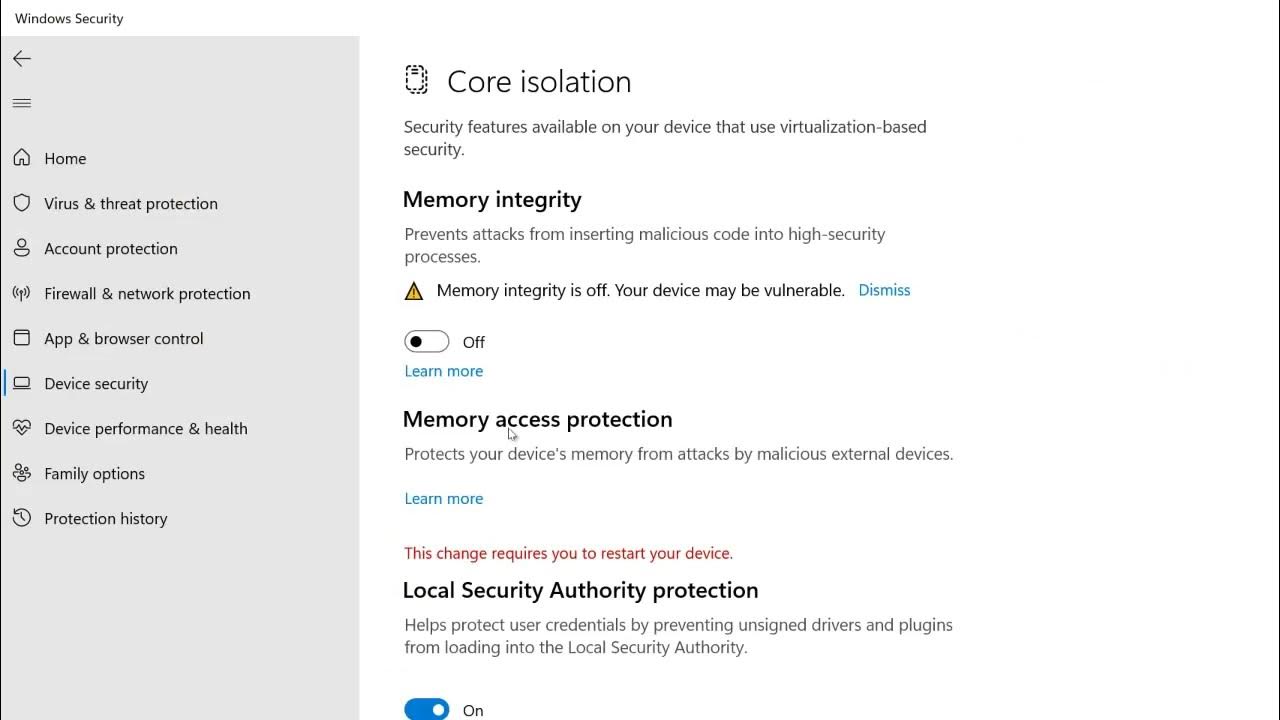Screen dimensions: 1280x720
Task: Open Account protection section
Action: coord(111,248)
